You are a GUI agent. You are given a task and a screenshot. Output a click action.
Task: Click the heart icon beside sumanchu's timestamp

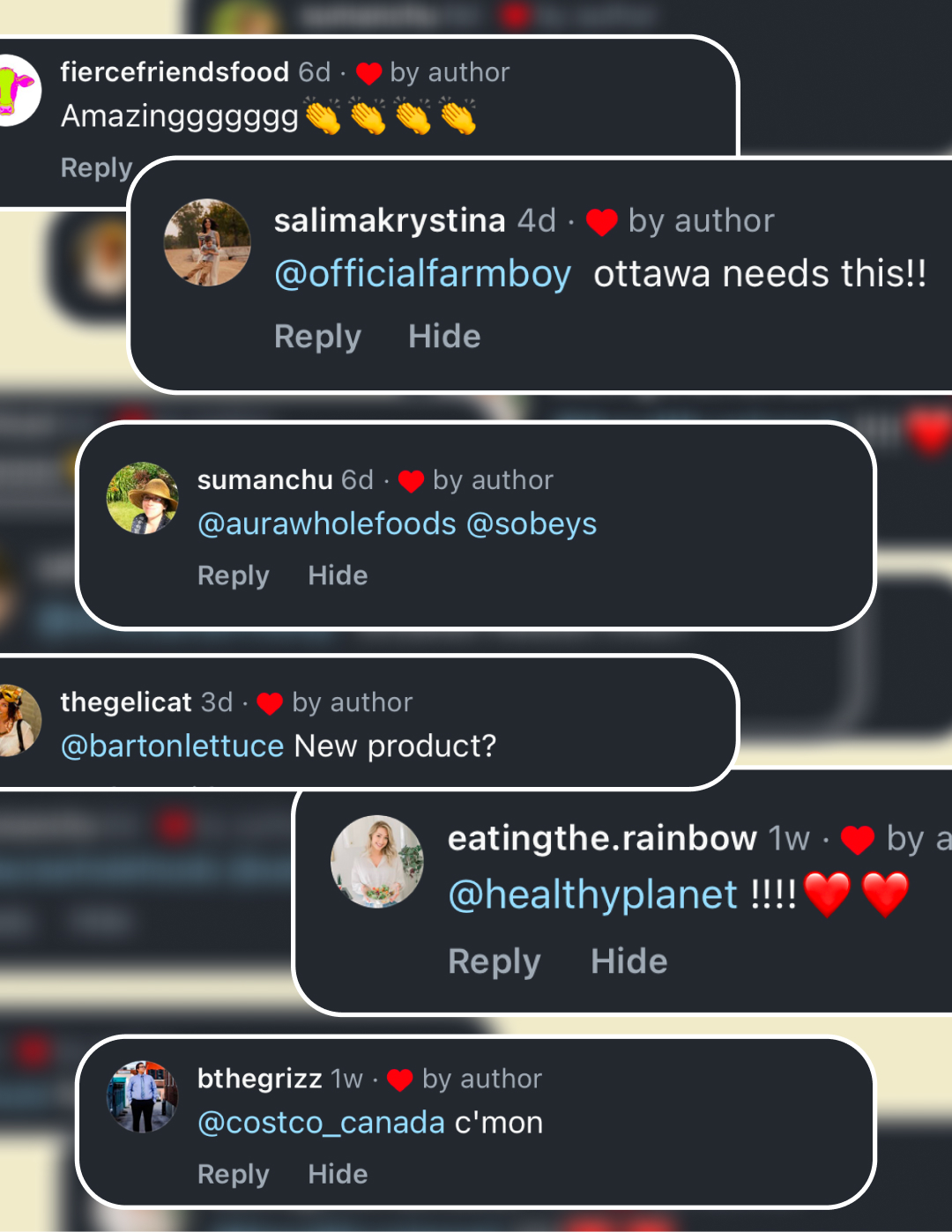pos(411,481)
